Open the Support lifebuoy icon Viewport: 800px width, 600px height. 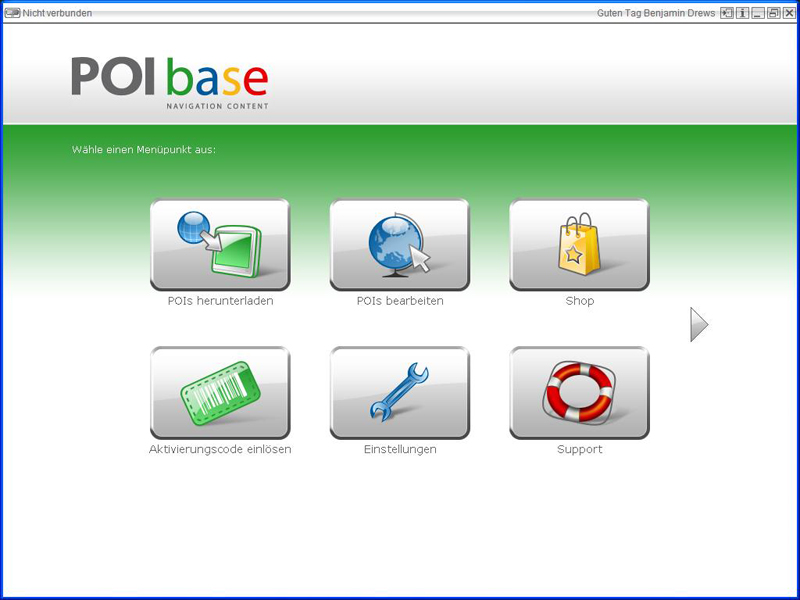(x=580, y=392)
